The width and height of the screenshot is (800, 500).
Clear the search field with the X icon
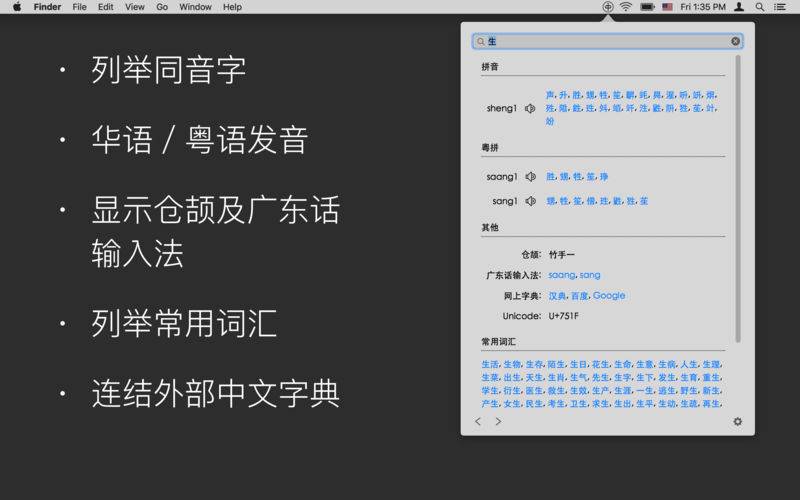pyautogui.click(x=735, y=41)
